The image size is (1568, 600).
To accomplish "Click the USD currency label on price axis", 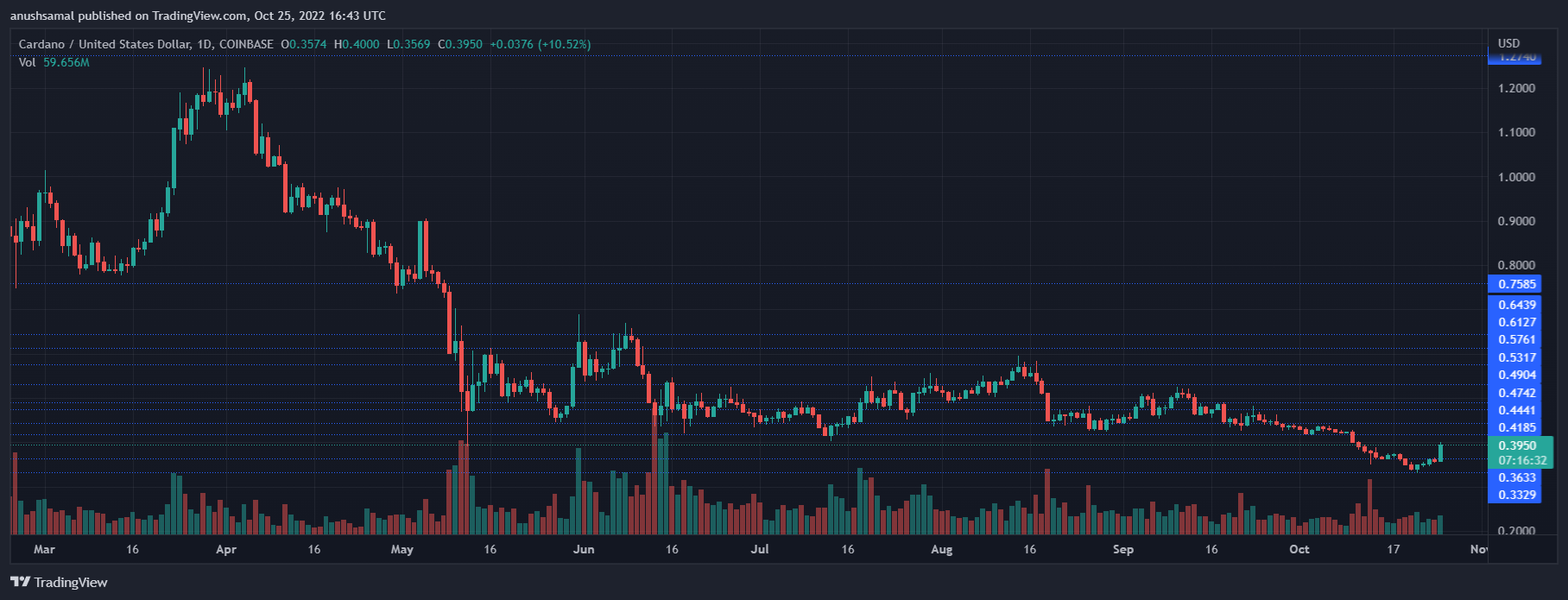I will tap(1508, 43).
